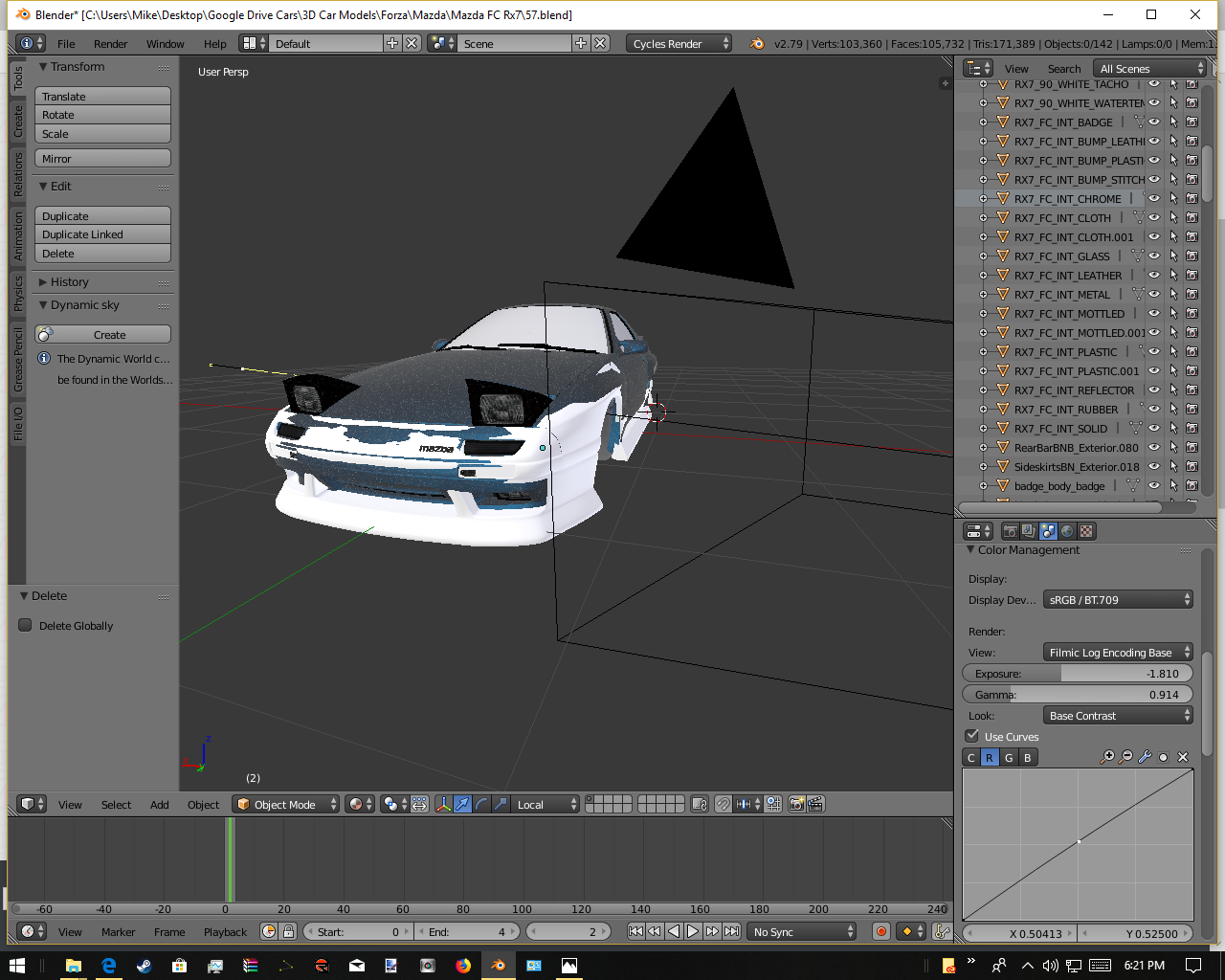Open the Display Device sRGB dropdown

pos(1118,600)
